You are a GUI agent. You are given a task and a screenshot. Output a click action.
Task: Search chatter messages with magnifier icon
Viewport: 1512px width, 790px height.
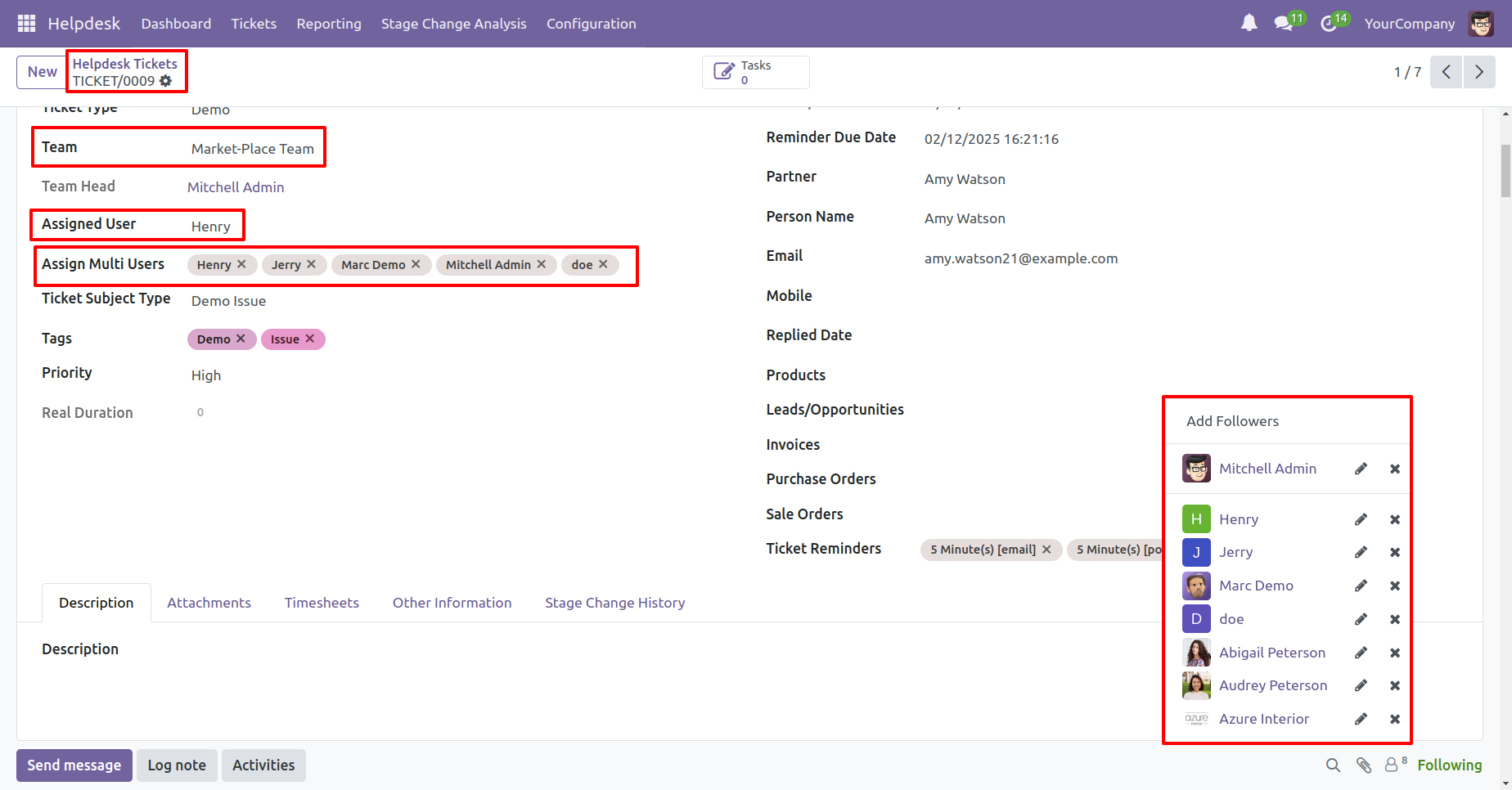1333,765
